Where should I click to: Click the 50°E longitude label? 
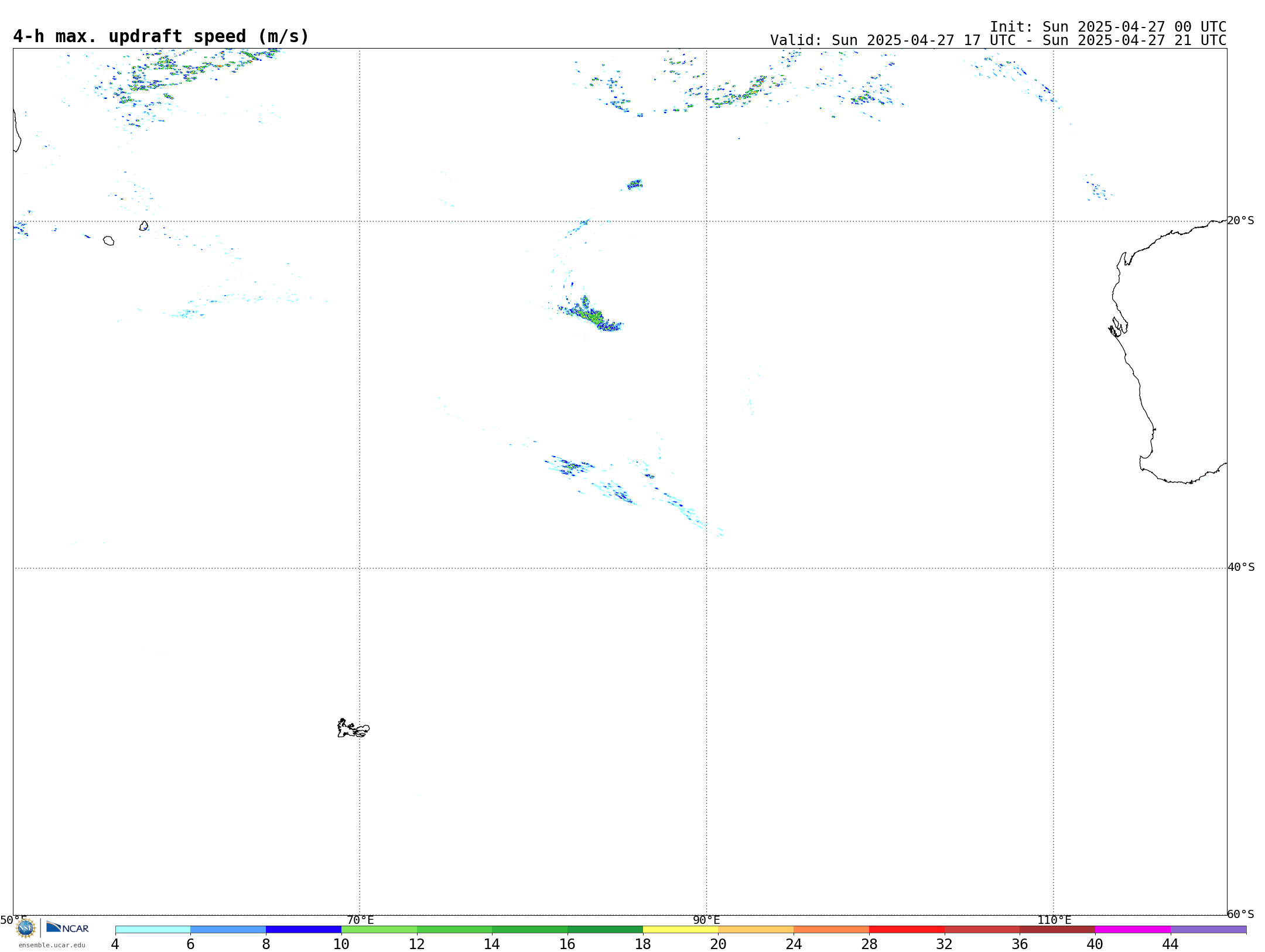click(13, 920)
